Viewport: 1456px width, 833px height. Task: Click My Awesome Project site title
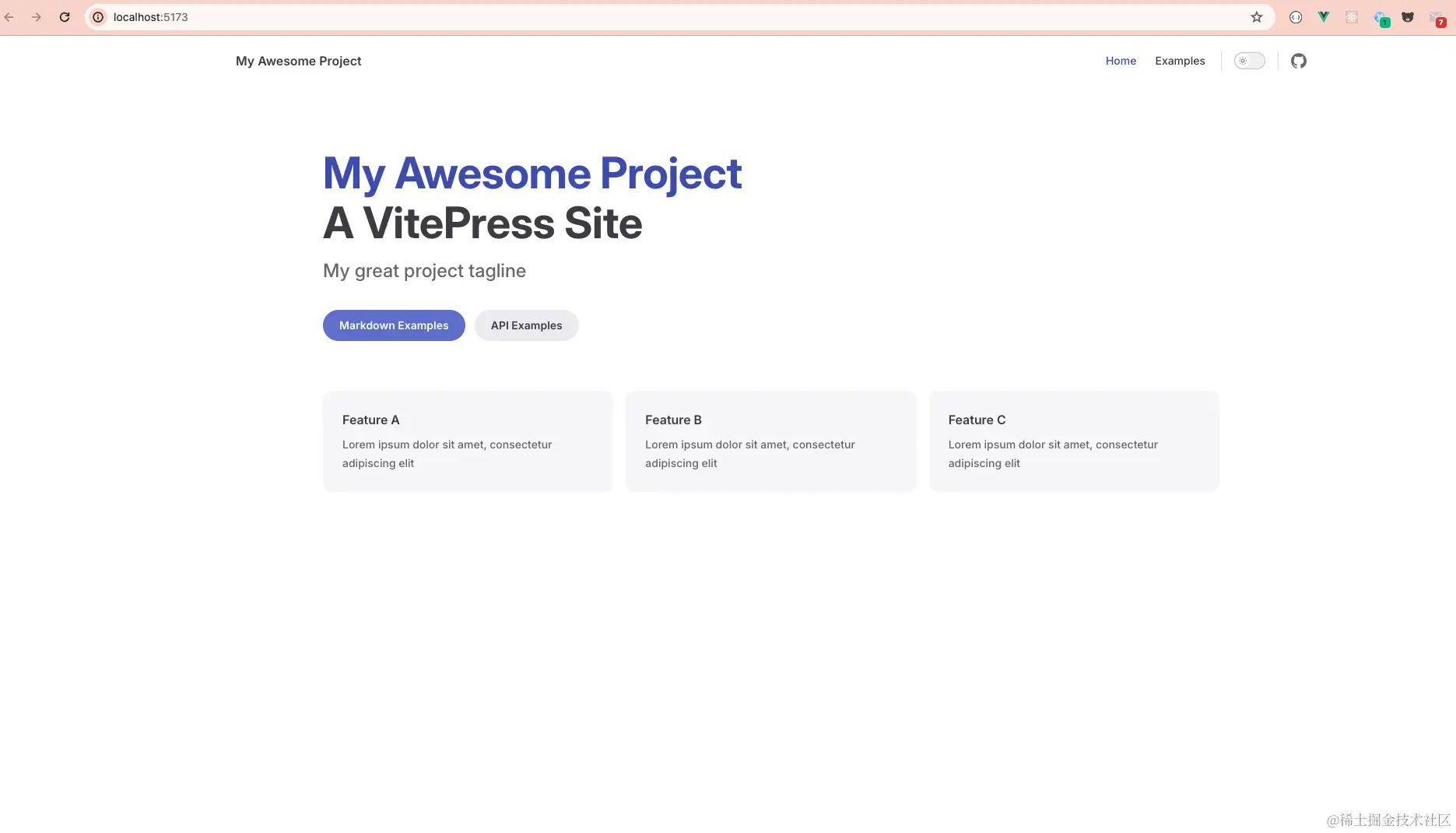(x=299, y=61)
